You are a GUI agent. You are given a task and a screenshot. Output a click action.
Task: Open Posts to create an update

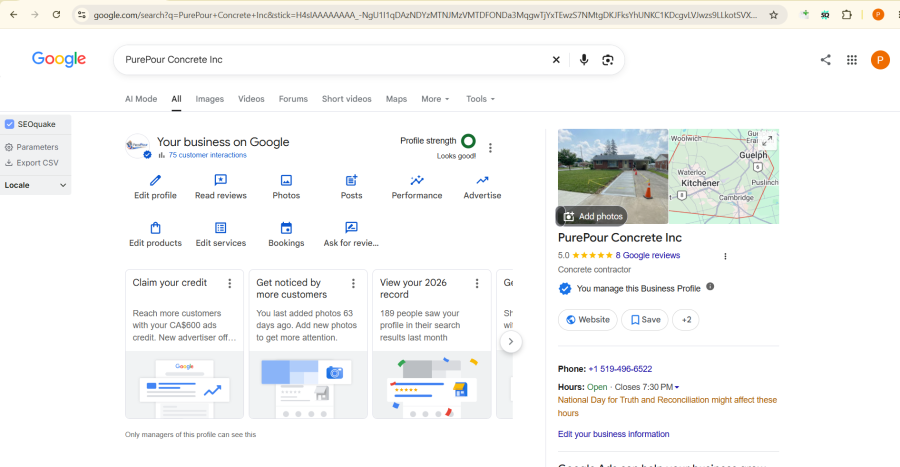352,187
